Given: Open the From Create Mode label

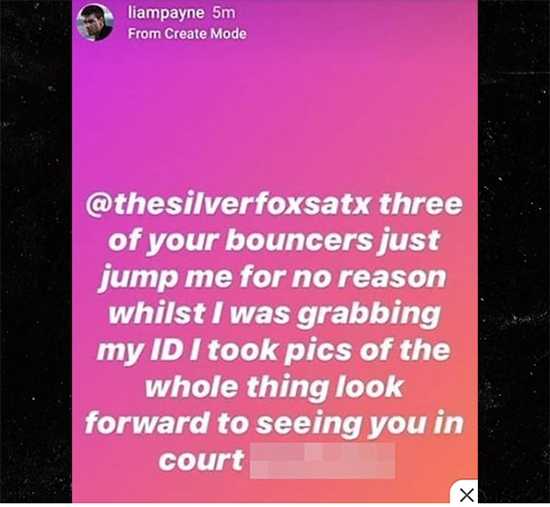Looking at the screenshot, I should (187, 34).
